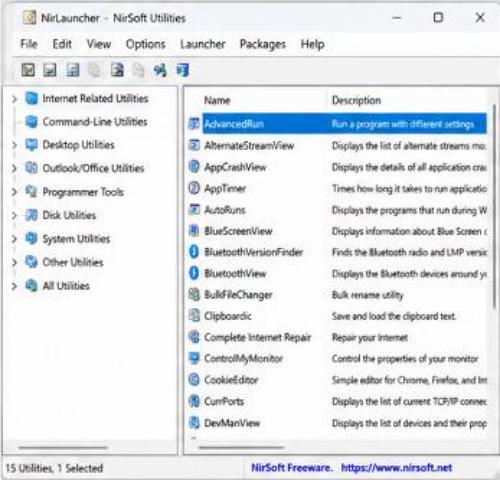Click the AlternateStreamView row icon
This screenshot has height=480, width=500.
coord(194,145)
